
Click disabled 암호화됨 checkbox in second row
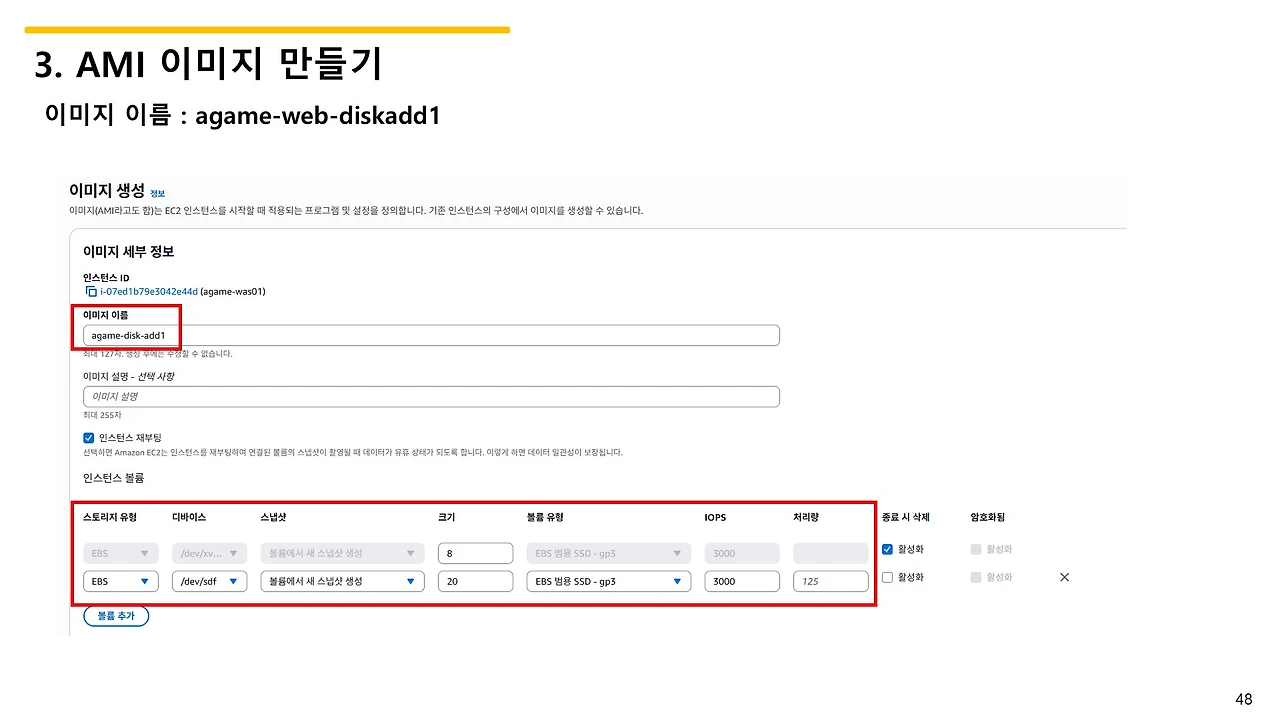pyautogui.click(x=976, y=577)
